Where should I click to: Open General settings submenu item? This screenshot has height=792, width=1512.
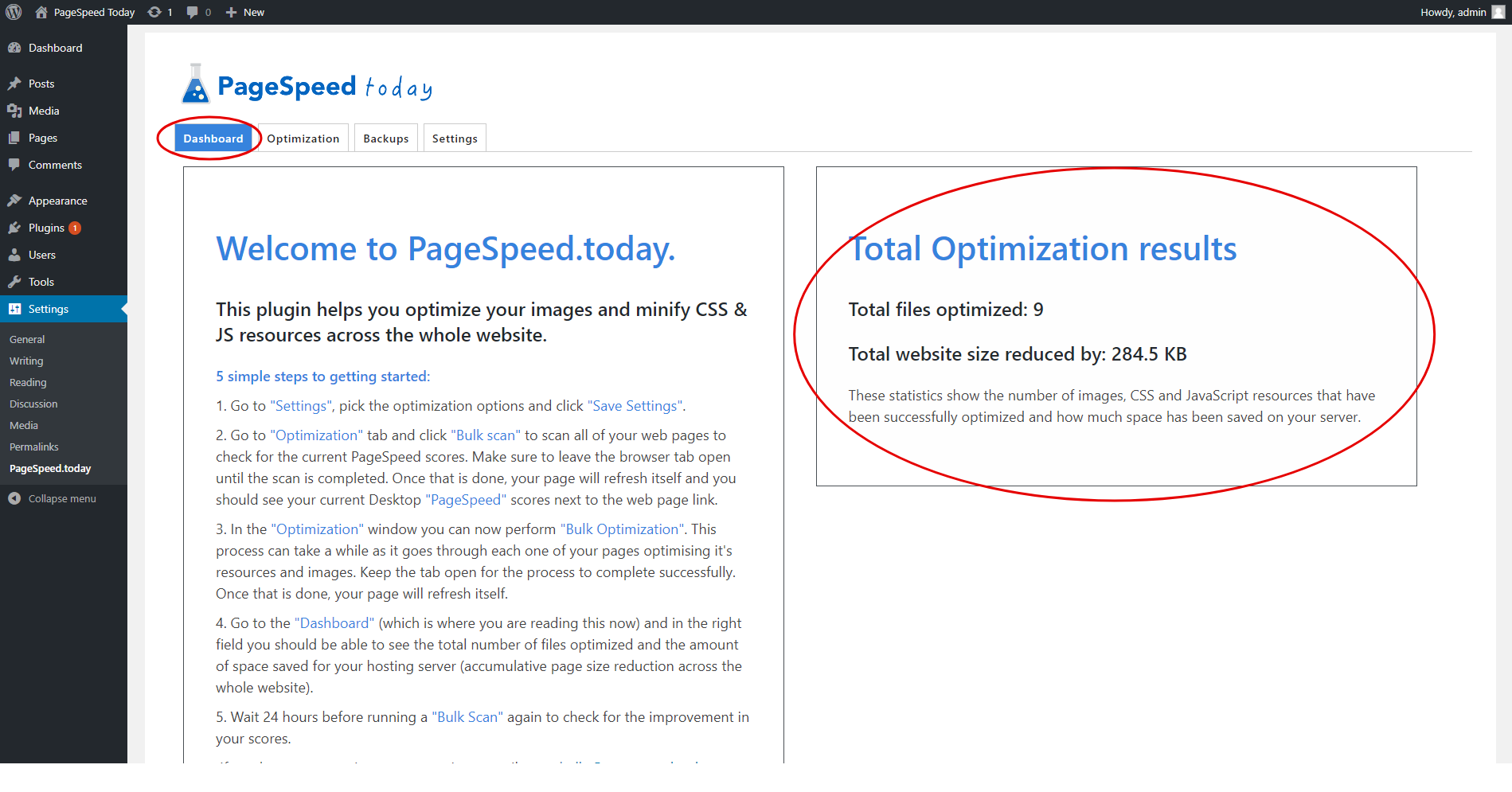(27, 339)
